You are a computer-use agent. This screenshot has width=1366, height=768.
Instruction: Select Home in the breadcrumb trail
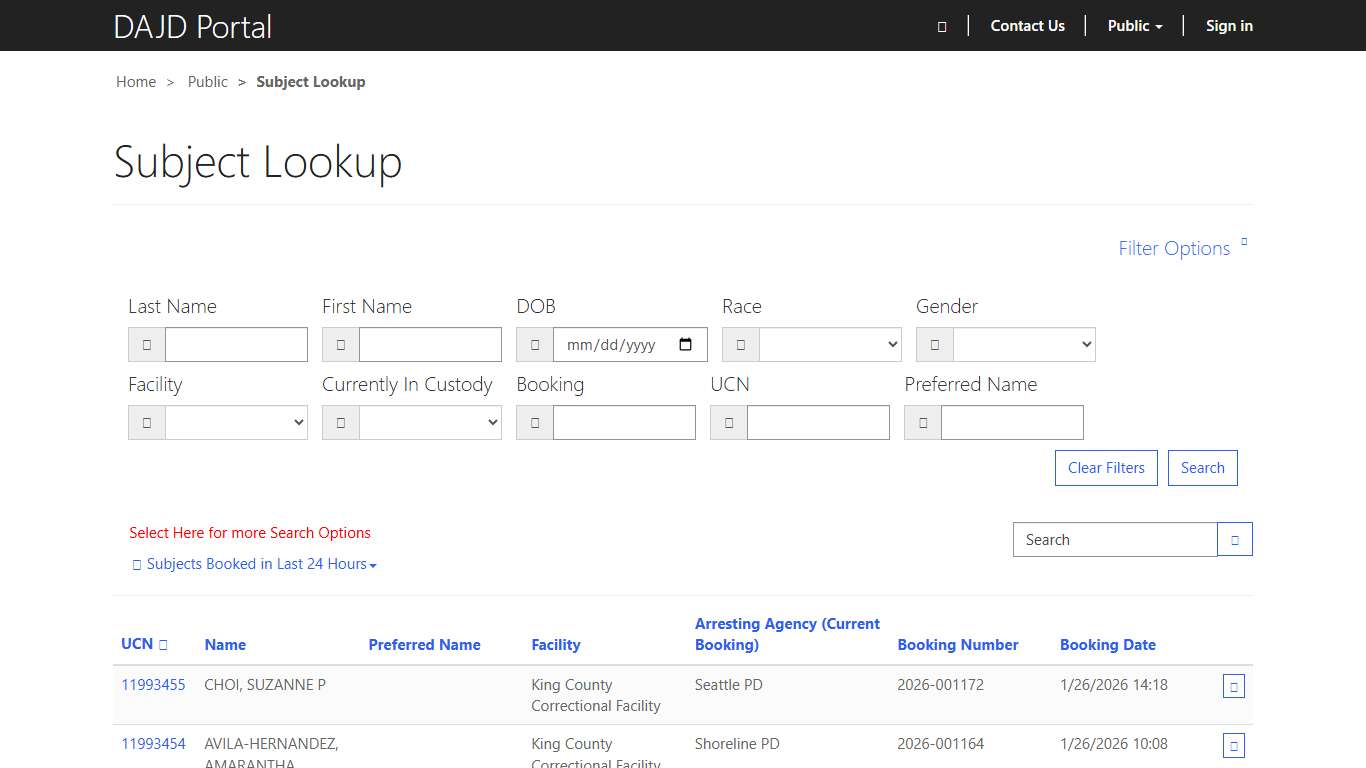click(x=136, y=81)
